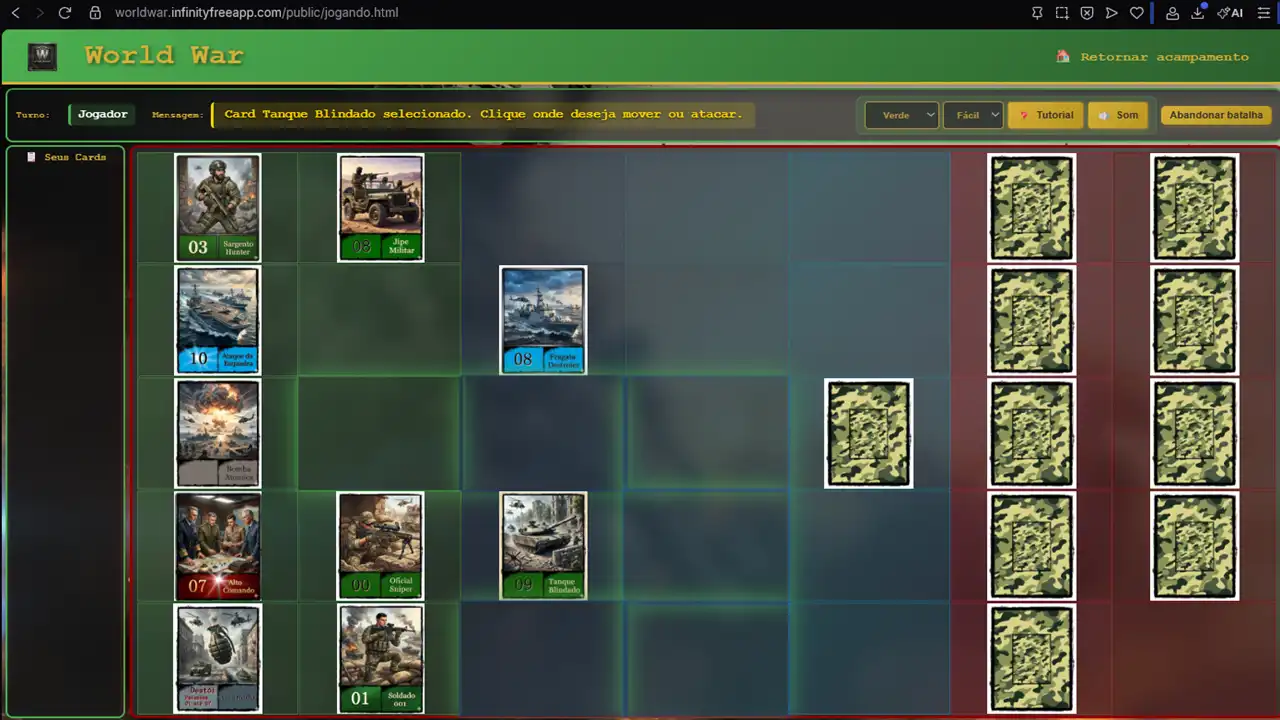Expand the Fácil difficulty dropdown

tap(972, 115)
